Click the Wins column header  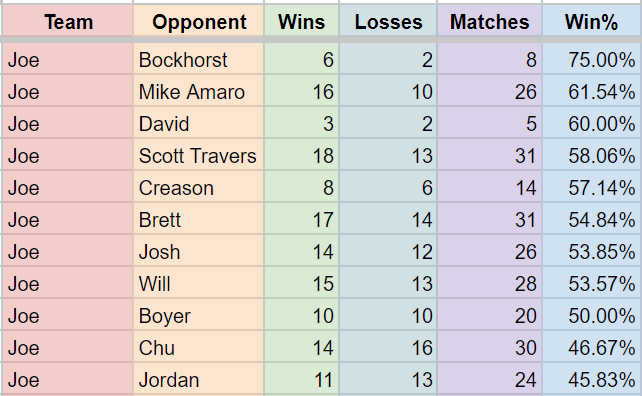(x=301, y=21)
